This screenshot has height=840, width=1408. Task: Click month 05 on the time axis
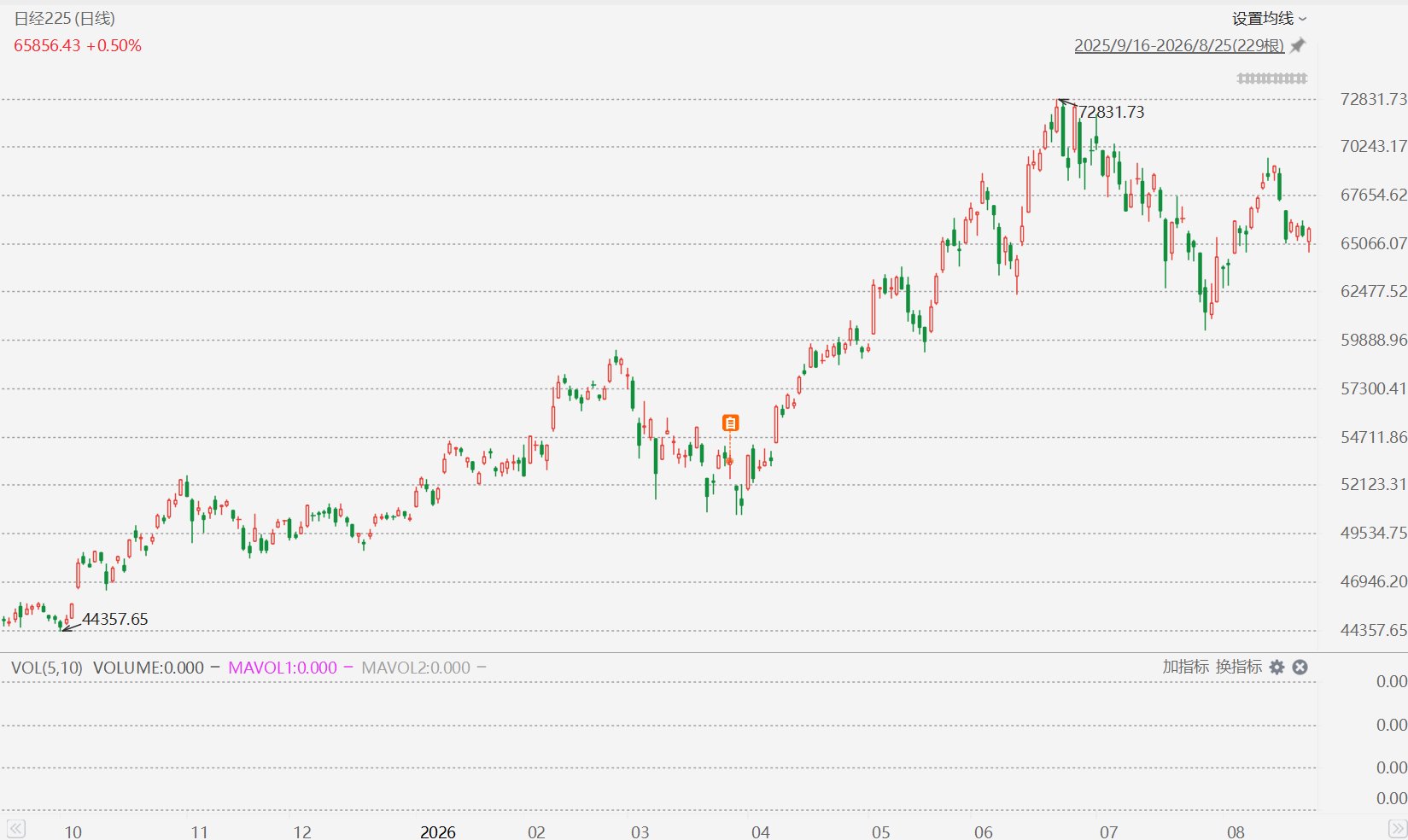(x=880, y=831)
